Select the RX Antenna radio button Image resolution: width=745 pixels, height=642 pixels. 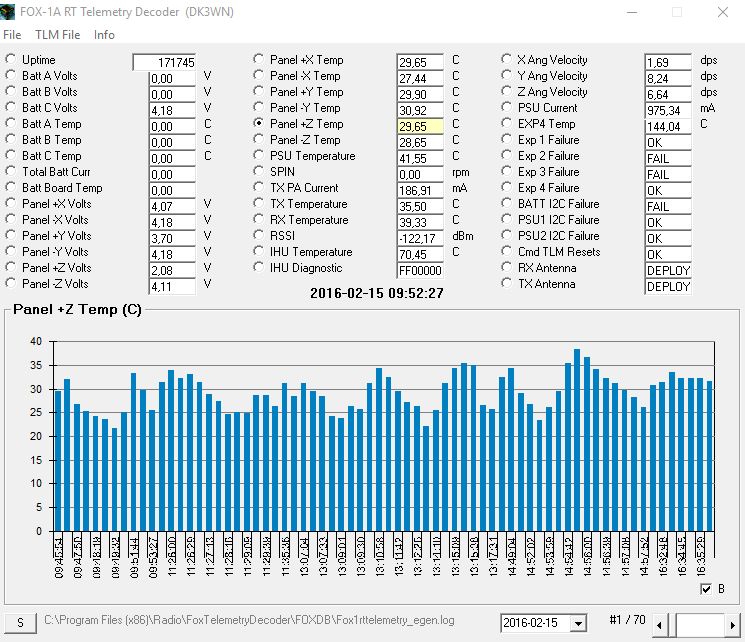click(x=506, y=267)
